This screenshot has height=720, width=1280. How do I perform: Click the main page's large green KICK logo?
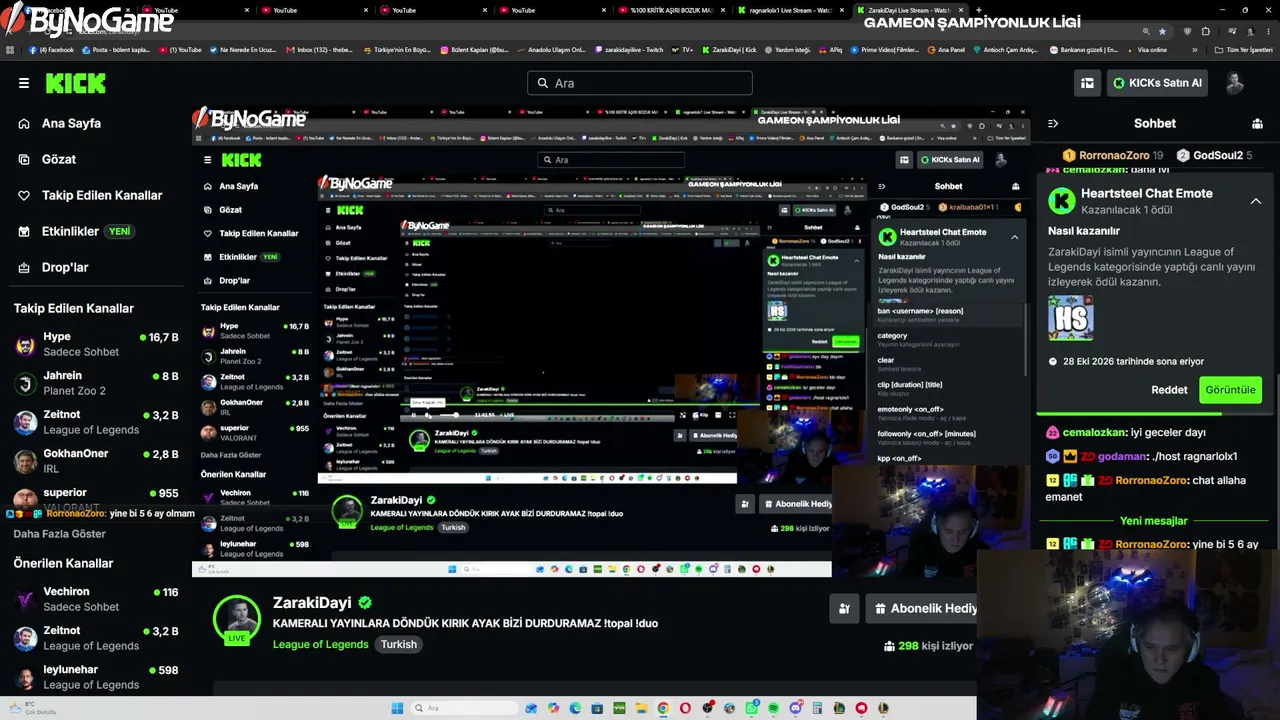pos(75,83)
